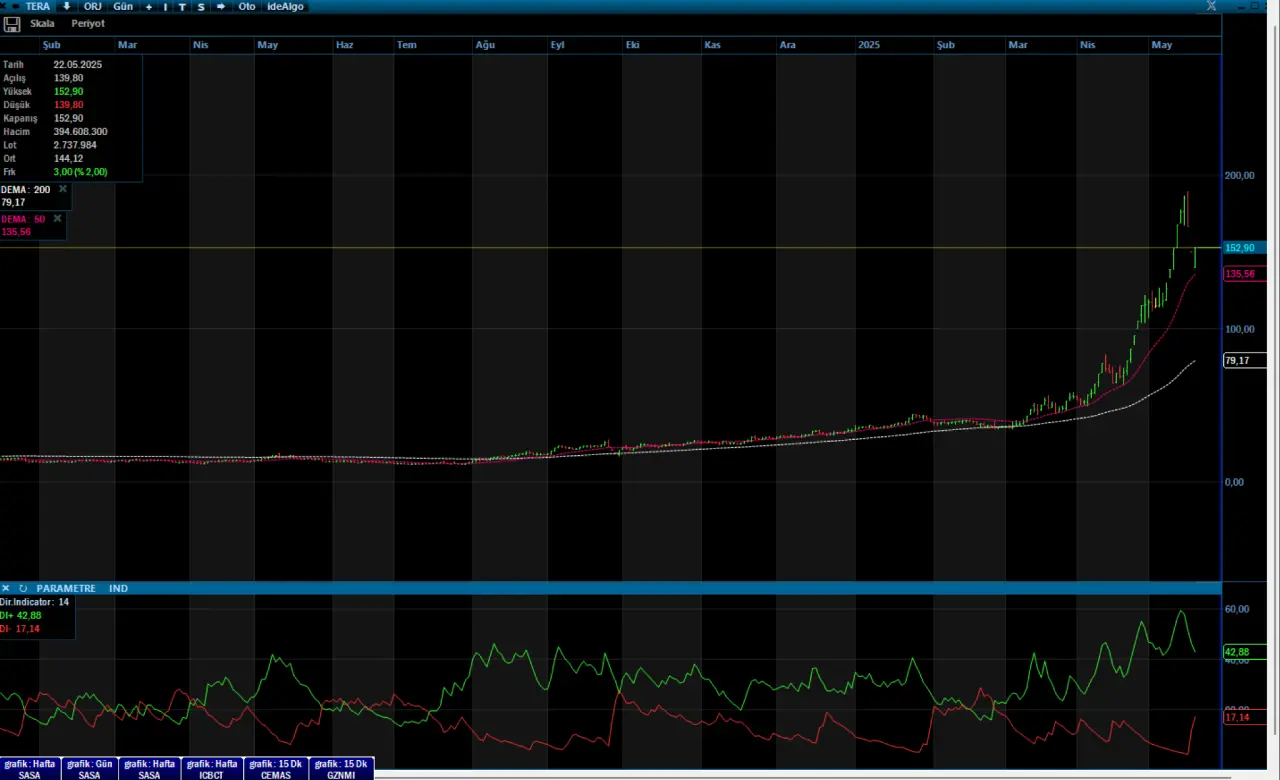Click the Hacim value 394.608.300
Screen dimensions: 1280x780
(81, 132)
